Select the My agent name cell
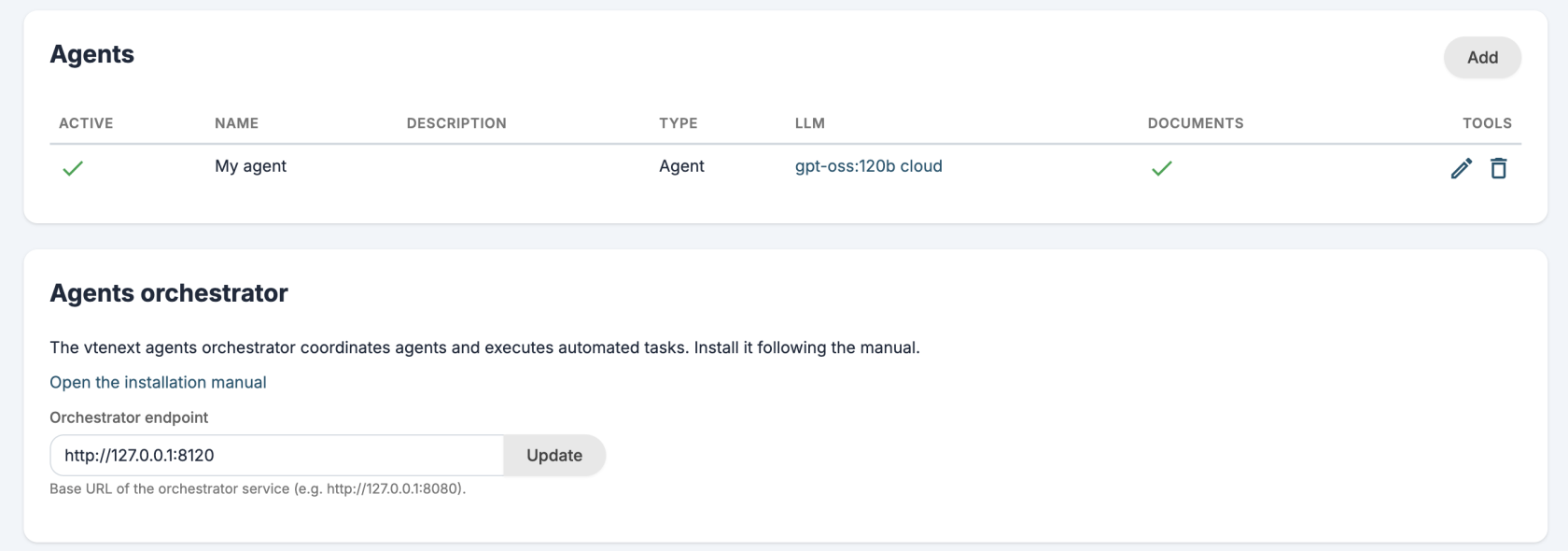Viewport: 1568px width, 551px height. [250, 166]
